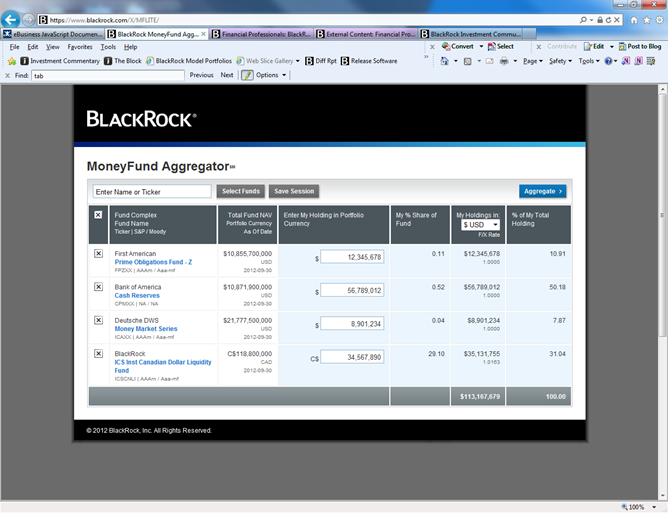The image size is (668, 513).
Task: Click the security lock icon in address bar
Action: [600, 20]
